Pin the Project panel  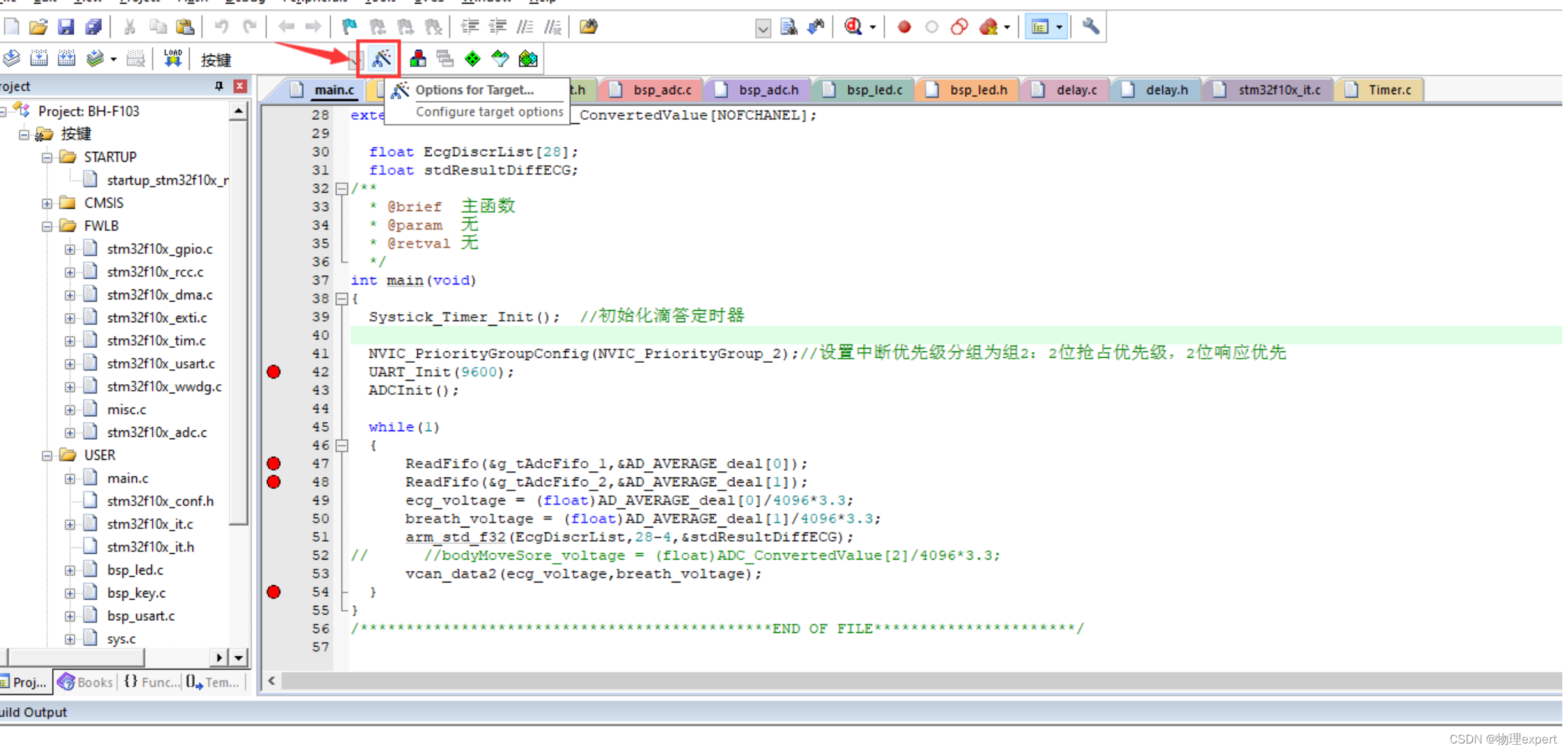219,86
